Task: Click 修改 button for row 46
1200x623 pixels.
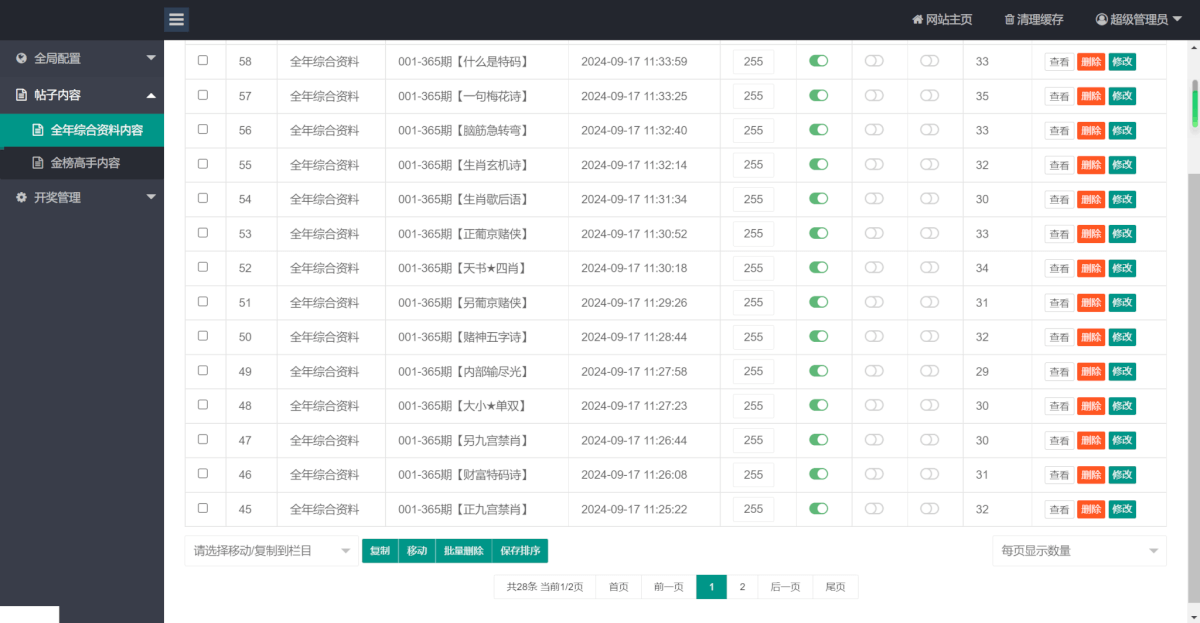Action: (1122, 475)
